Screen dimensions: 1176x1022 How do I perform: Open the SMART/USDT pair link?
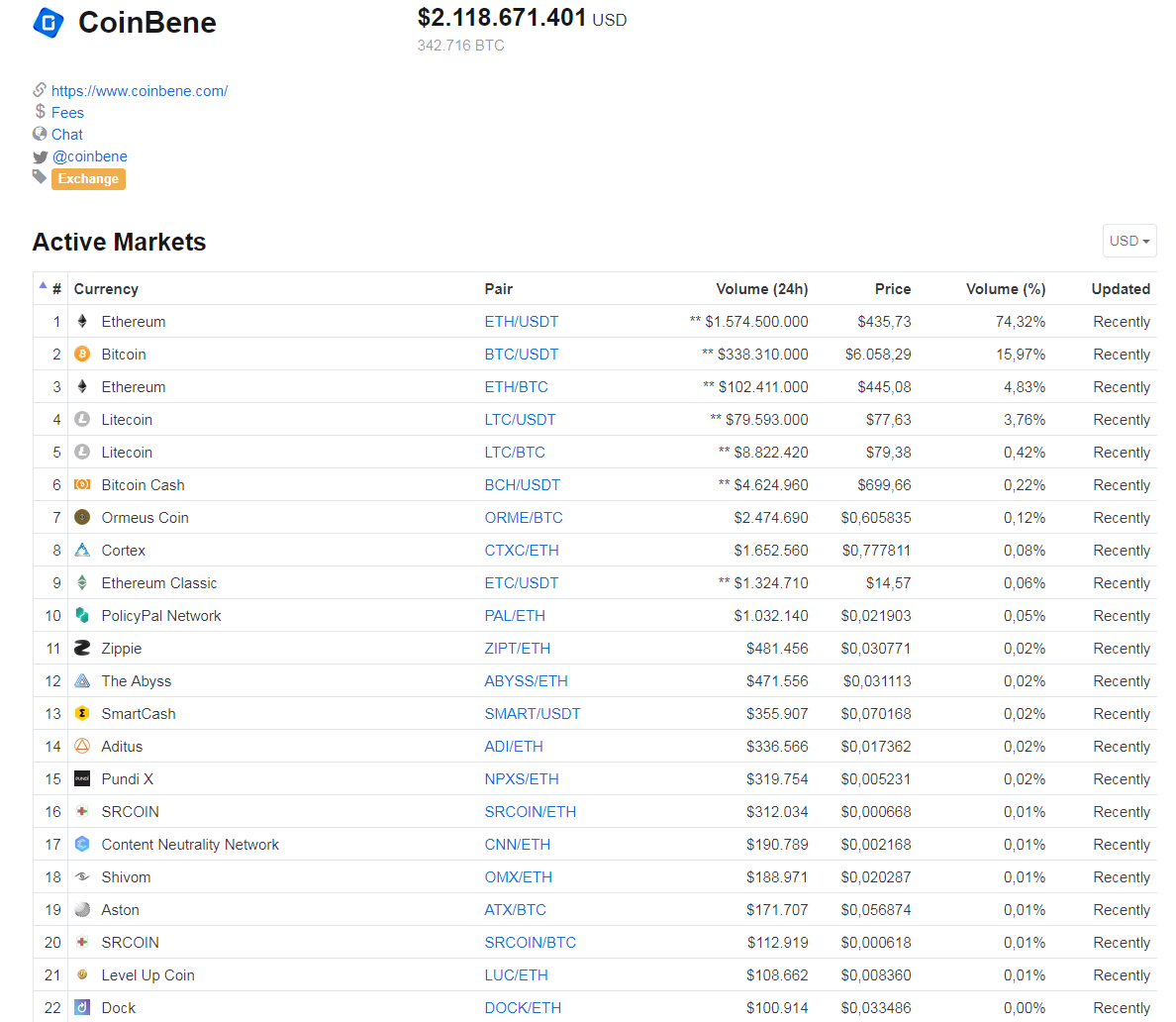(x=533, y=713)
